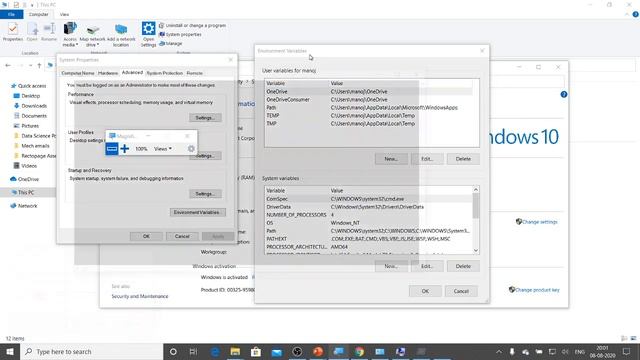Image resolution: width=640 pixels, height=360 pixels.
Task: Select the OS system variable row
Action: click(369, 223)
